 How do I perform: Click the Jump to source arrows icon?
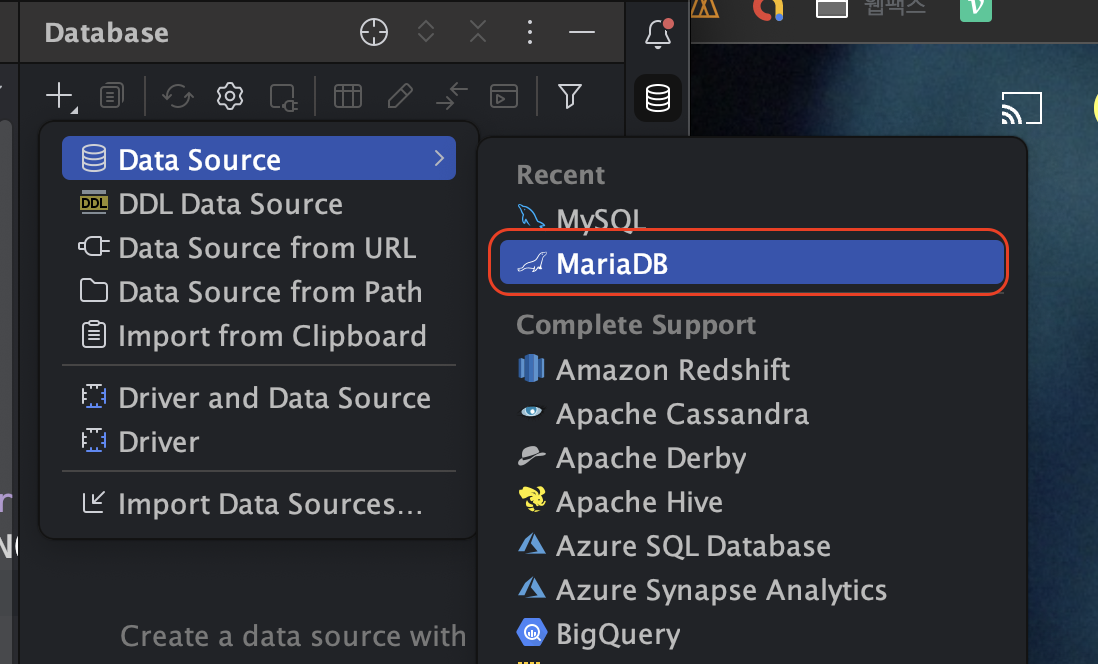coord(452,96)
